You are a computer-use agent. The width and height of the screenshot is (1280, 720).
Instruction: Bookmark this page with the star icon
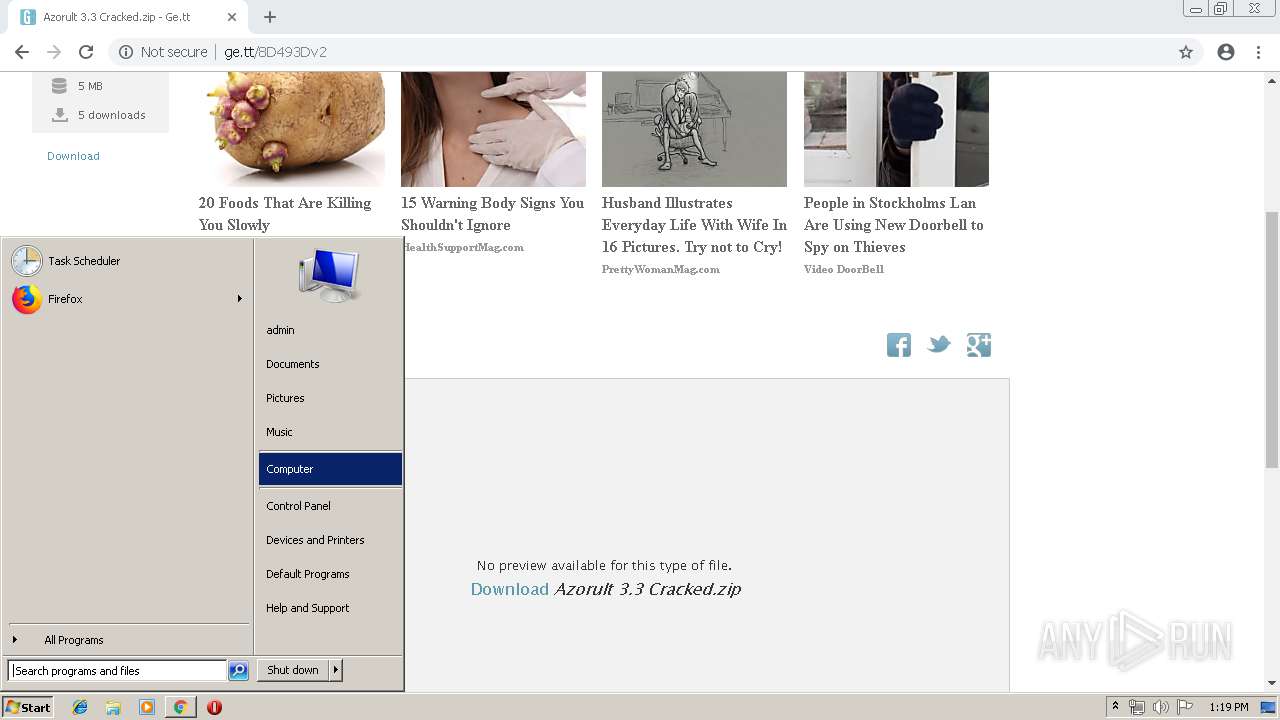click(x=1186, y=52)
